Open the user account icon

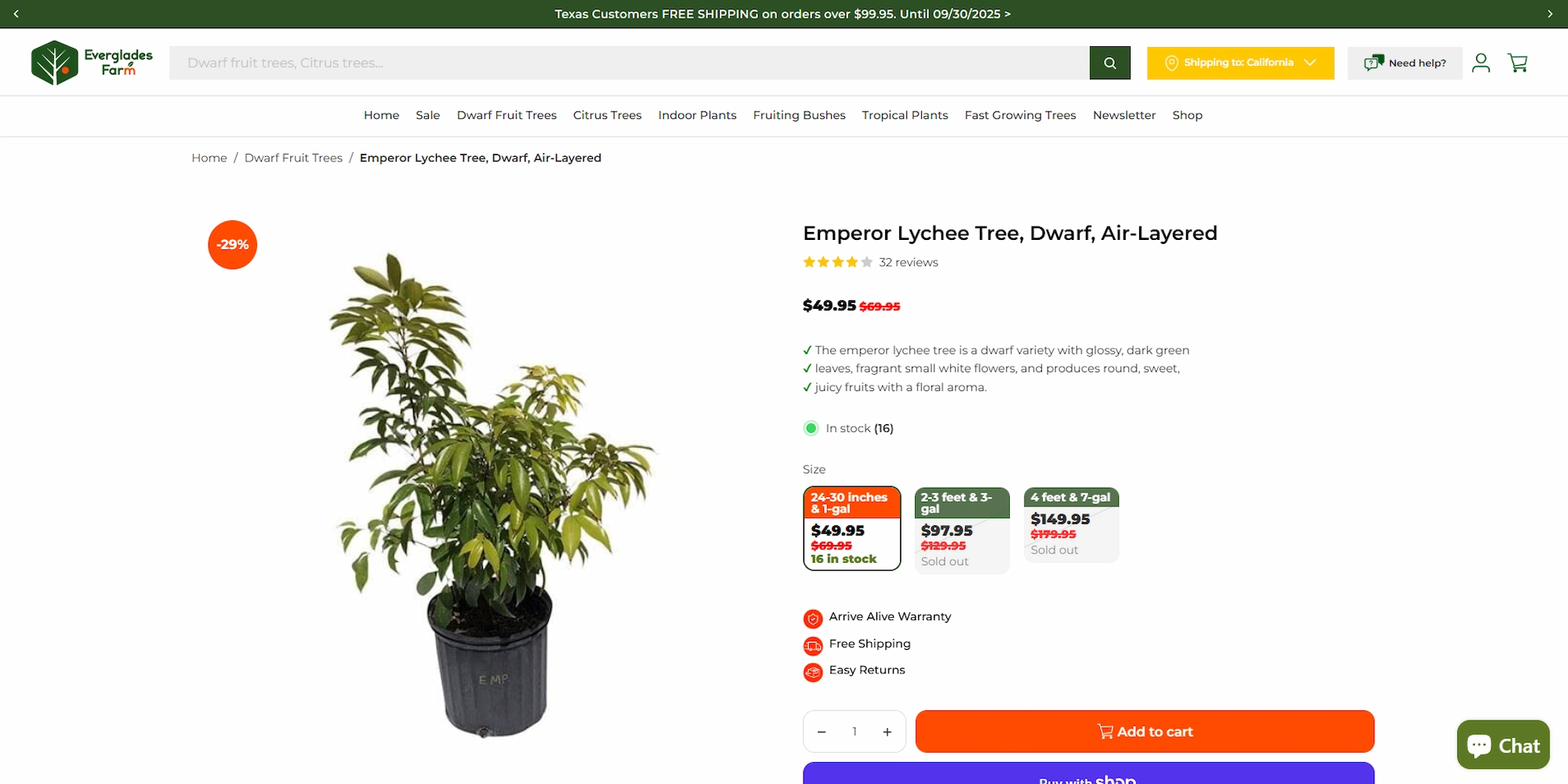click(x=1480, y=63)
